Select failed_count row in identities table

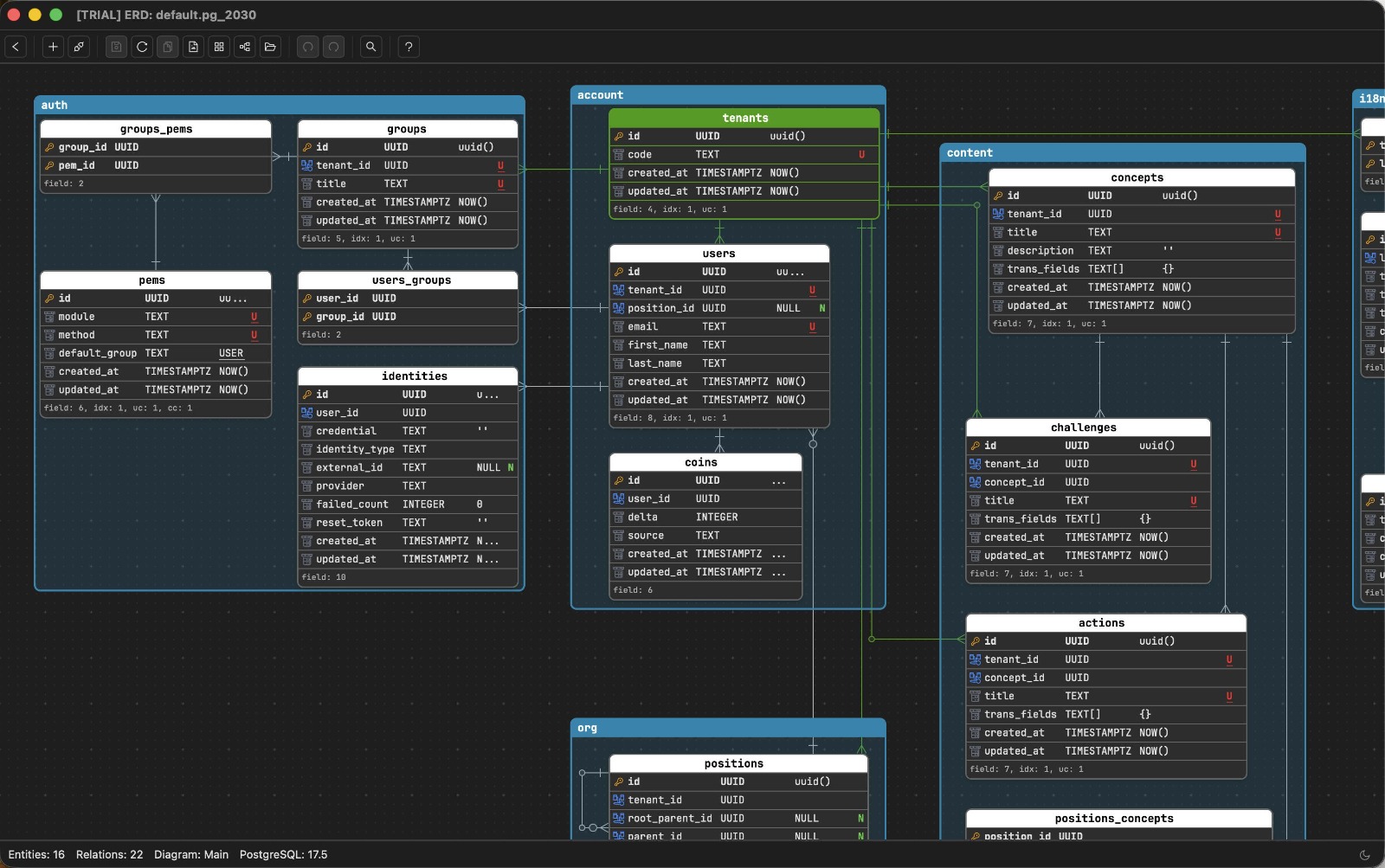[x=407, y=504]
